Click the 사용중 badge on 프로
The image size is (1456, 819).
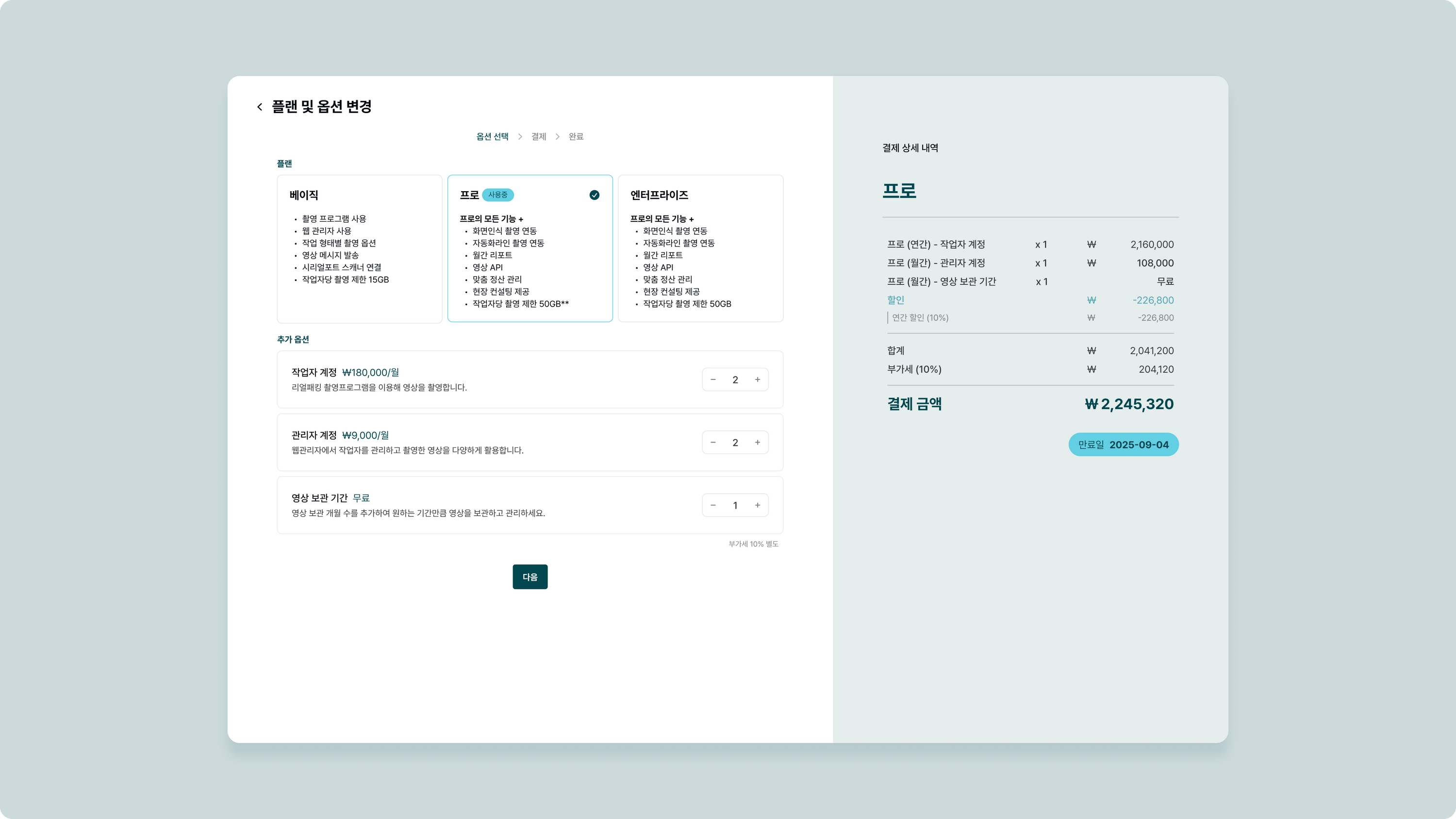[x=497, y=195]
